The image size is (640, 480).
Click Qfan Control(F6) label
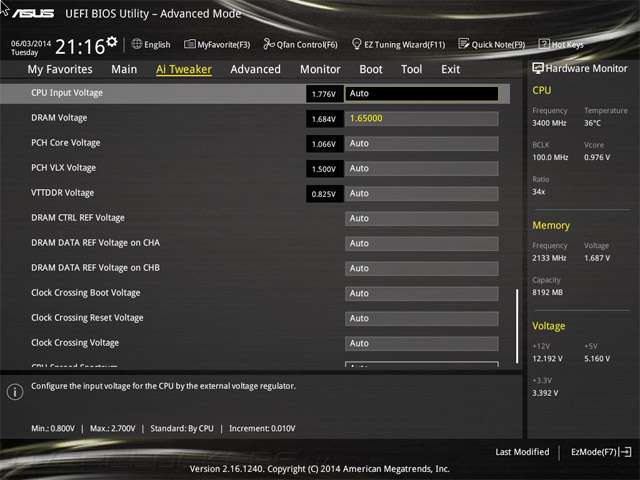(x=307, y=44)
